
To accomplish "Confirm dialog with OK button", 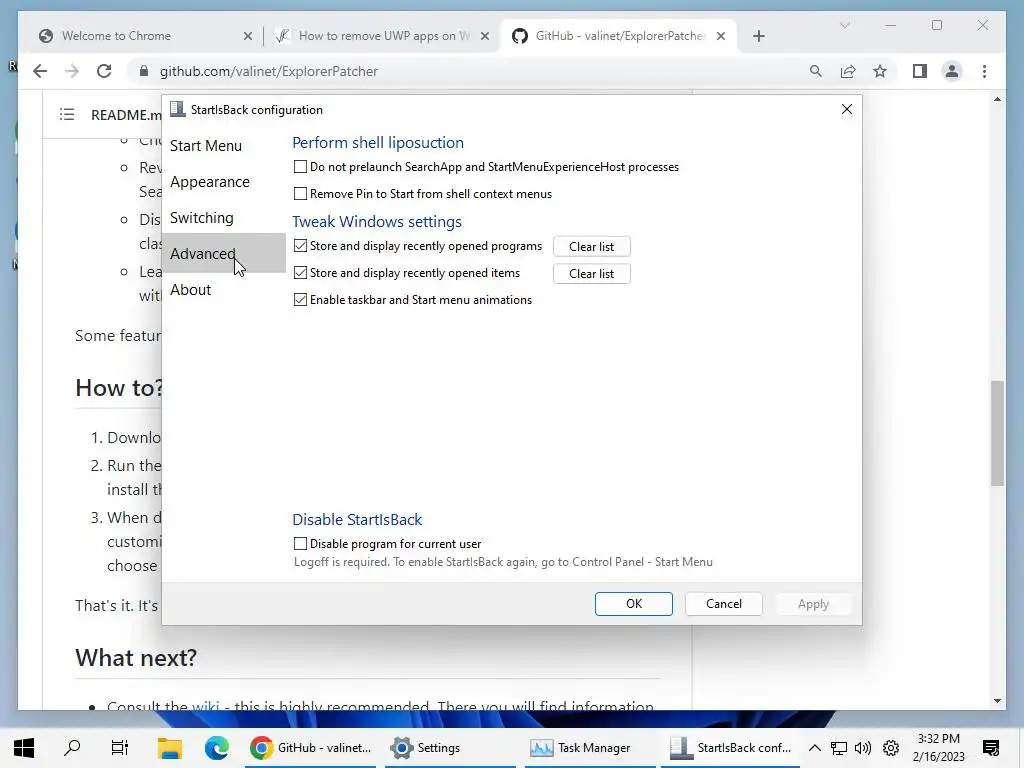I will (x=633, y=604).
